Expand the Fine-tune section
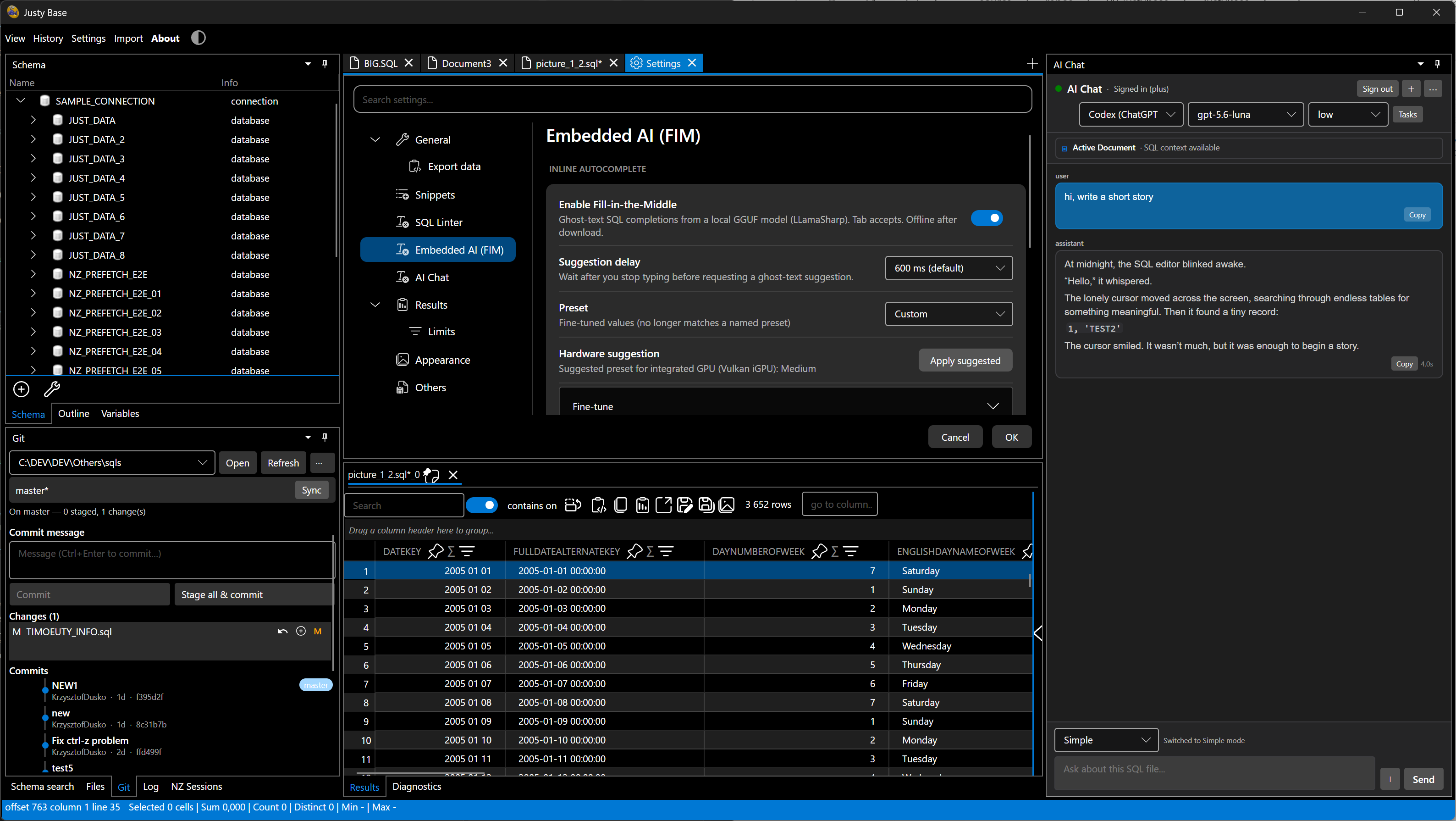 (x=786, y=406)
